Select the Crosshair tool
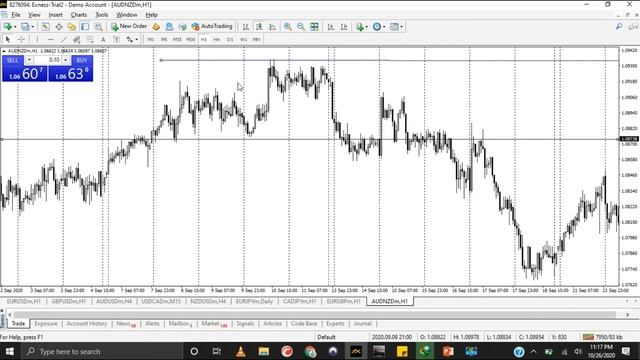The image size is (640, 360). point(21,40)
